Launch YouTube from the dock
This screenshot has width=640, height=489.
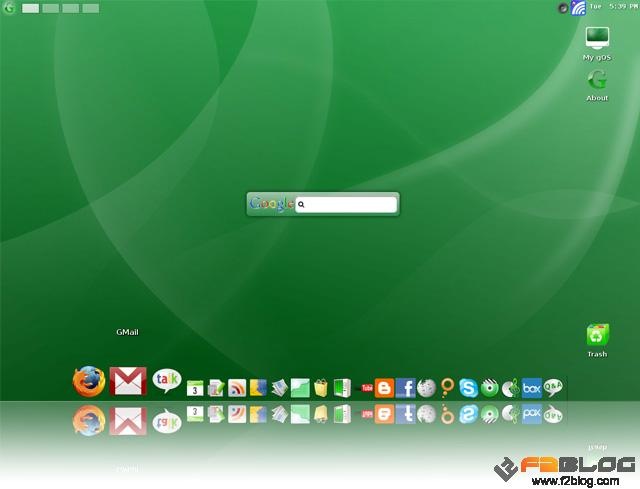367,388
